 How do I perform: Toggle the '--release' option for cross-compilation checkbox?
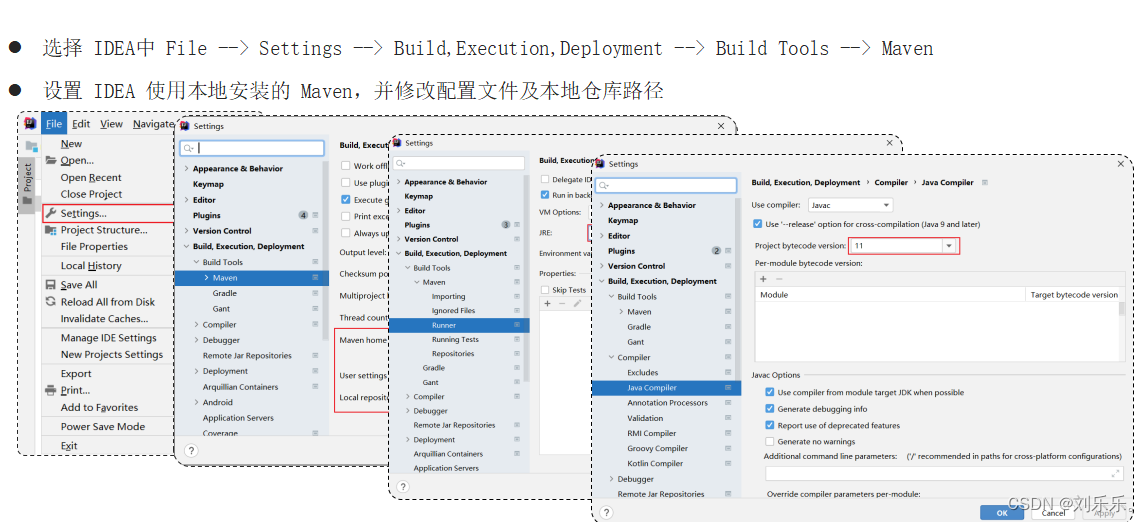point(758,224)
